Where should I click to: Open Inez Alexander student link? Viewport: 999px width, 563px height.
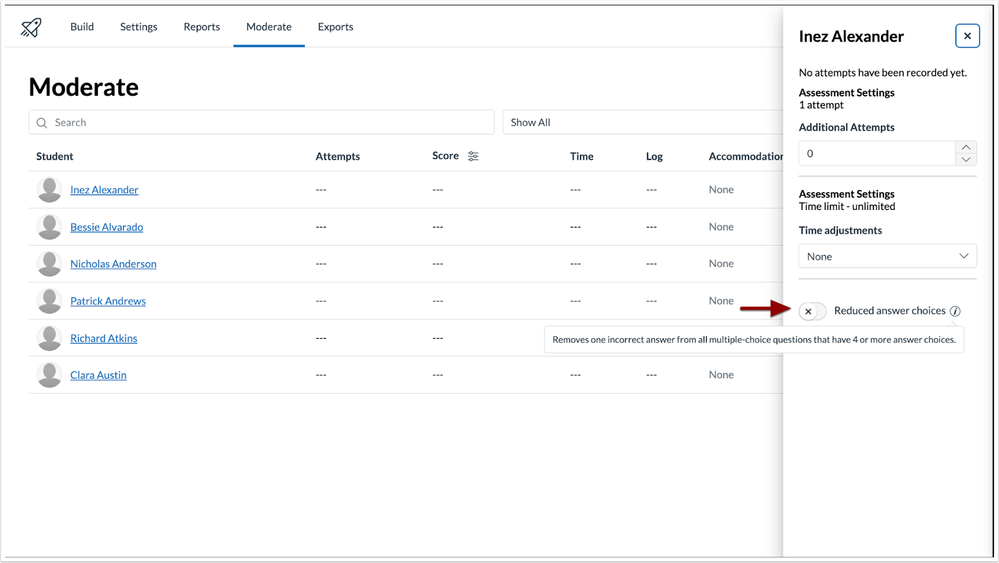coord(104,190)
